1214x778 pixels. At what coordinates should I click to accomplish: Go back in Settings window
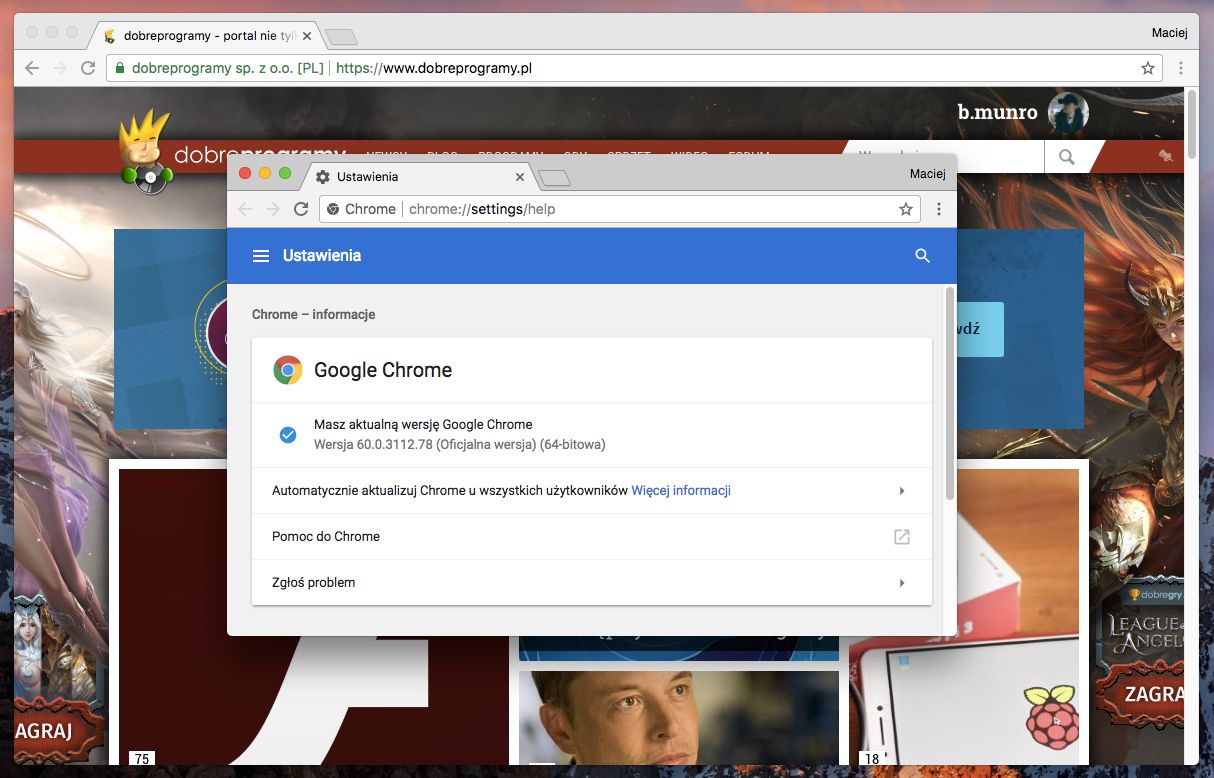click(x=245, y=209)
